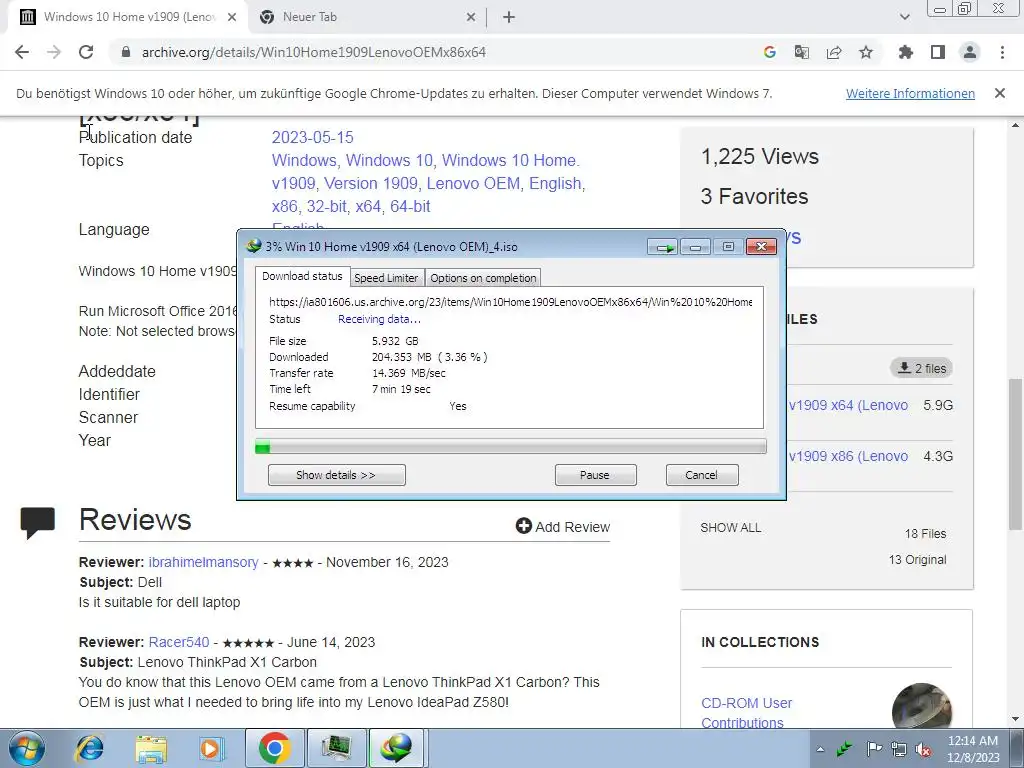The width and height of the screenshot is (1024, 768).
Task: Open clock showing 12:14 AM
Action: point(973,749)
